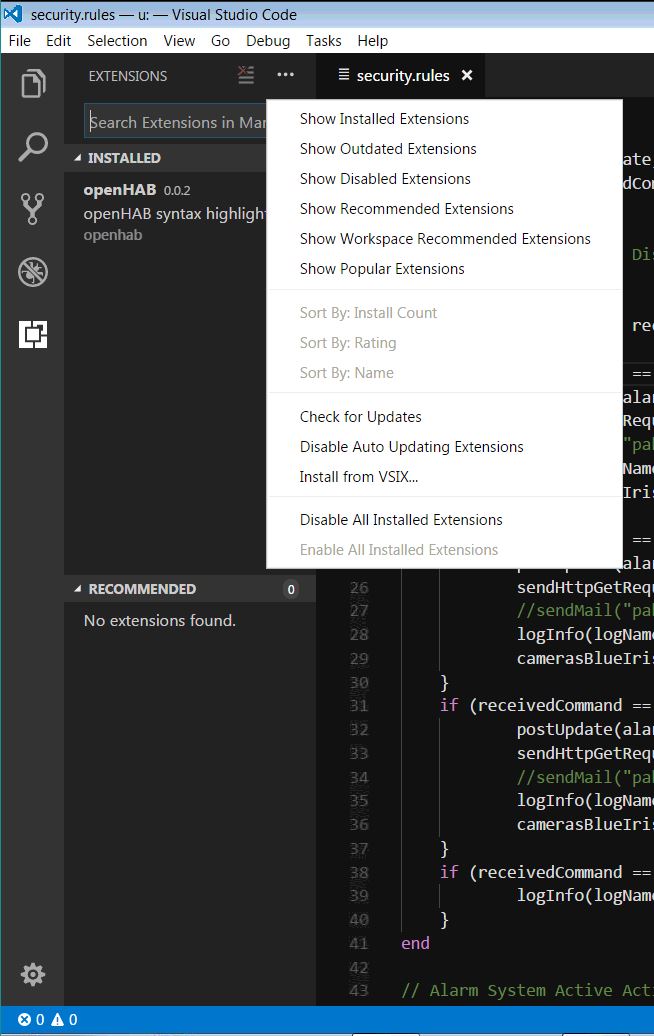Click Check for Updates entry
Viewport: 654px width, 1036px height.
tap(360, 417)
